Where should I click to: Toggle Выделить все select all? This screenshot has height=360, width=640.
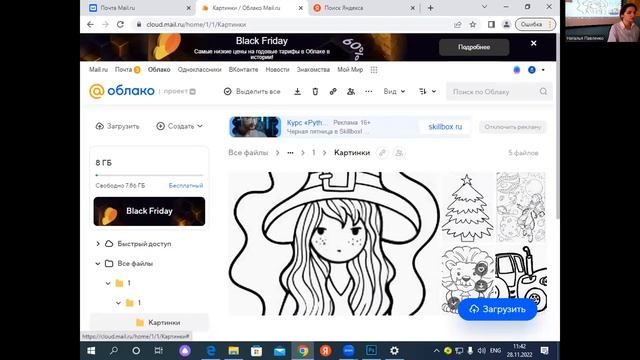[252, 91]
